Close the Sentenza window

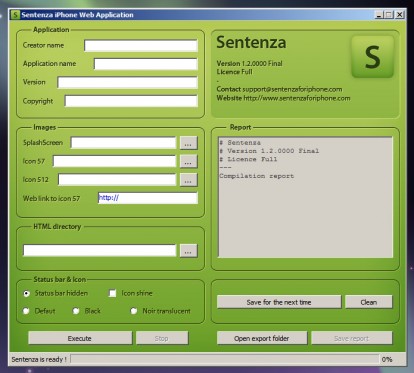[x=400, y=15]
